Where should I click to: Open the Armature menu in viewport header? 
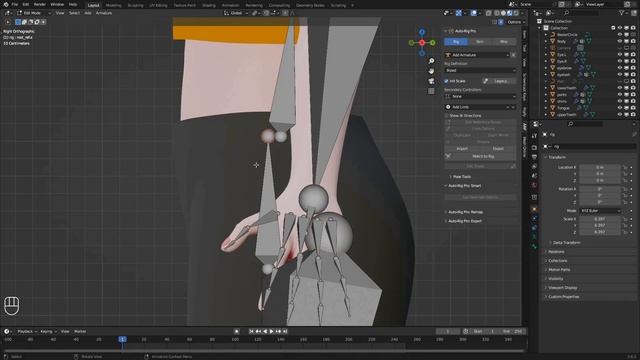tap(104, 13)
